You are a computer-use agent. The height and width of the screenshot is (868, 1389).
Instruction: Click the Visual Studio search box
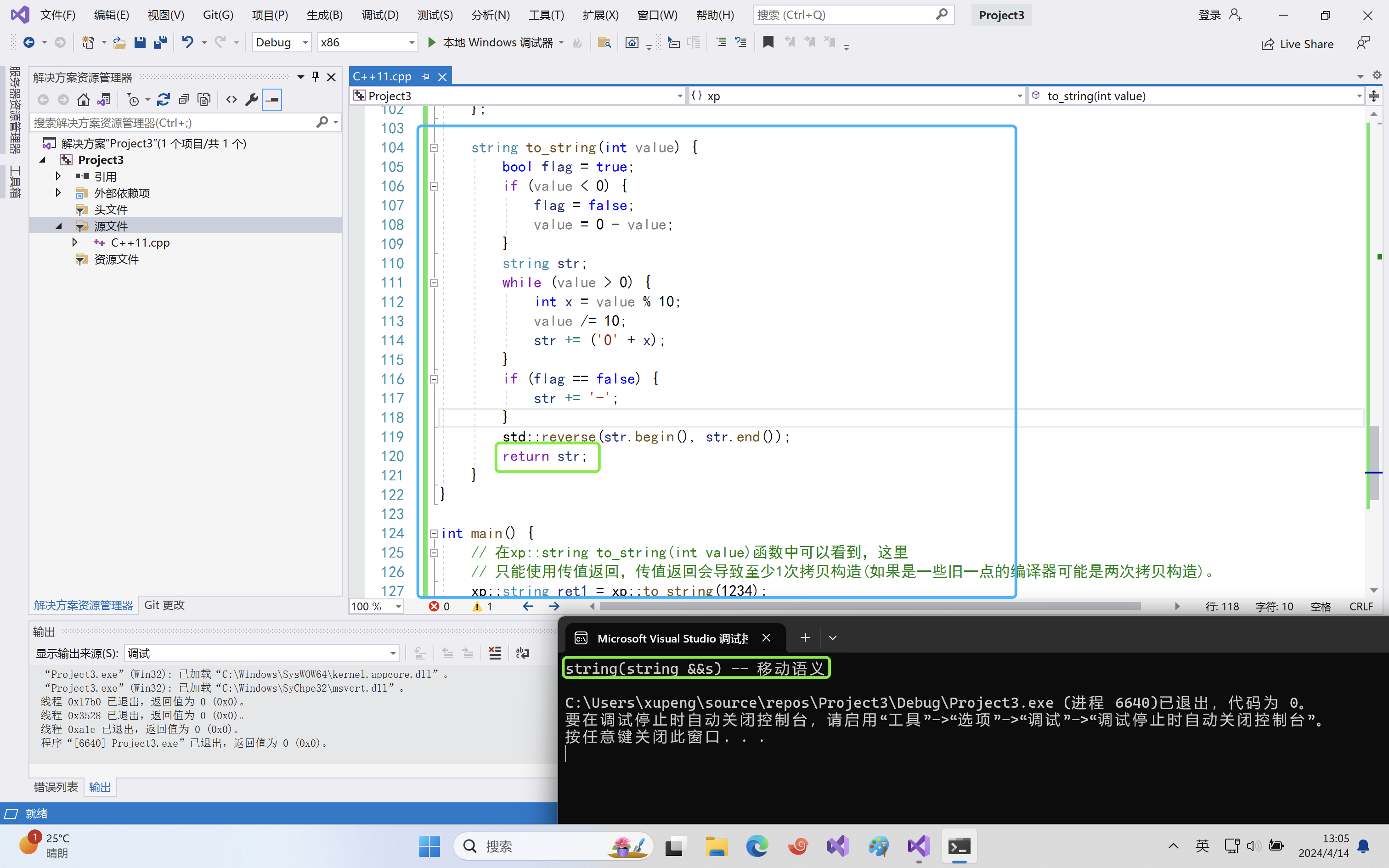(844, 15)
